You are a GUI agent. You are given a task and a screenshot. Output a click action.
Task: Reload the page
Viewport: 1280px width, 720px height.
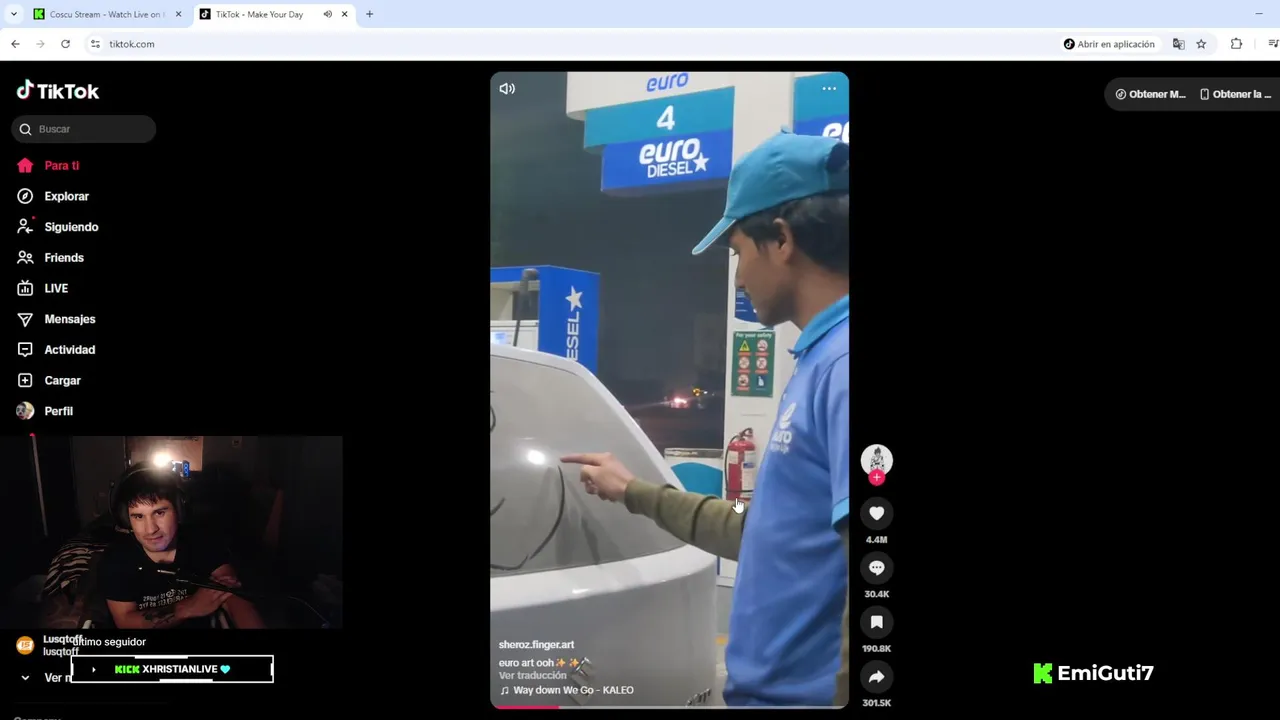pyautogui.click(x=65, y=44)
